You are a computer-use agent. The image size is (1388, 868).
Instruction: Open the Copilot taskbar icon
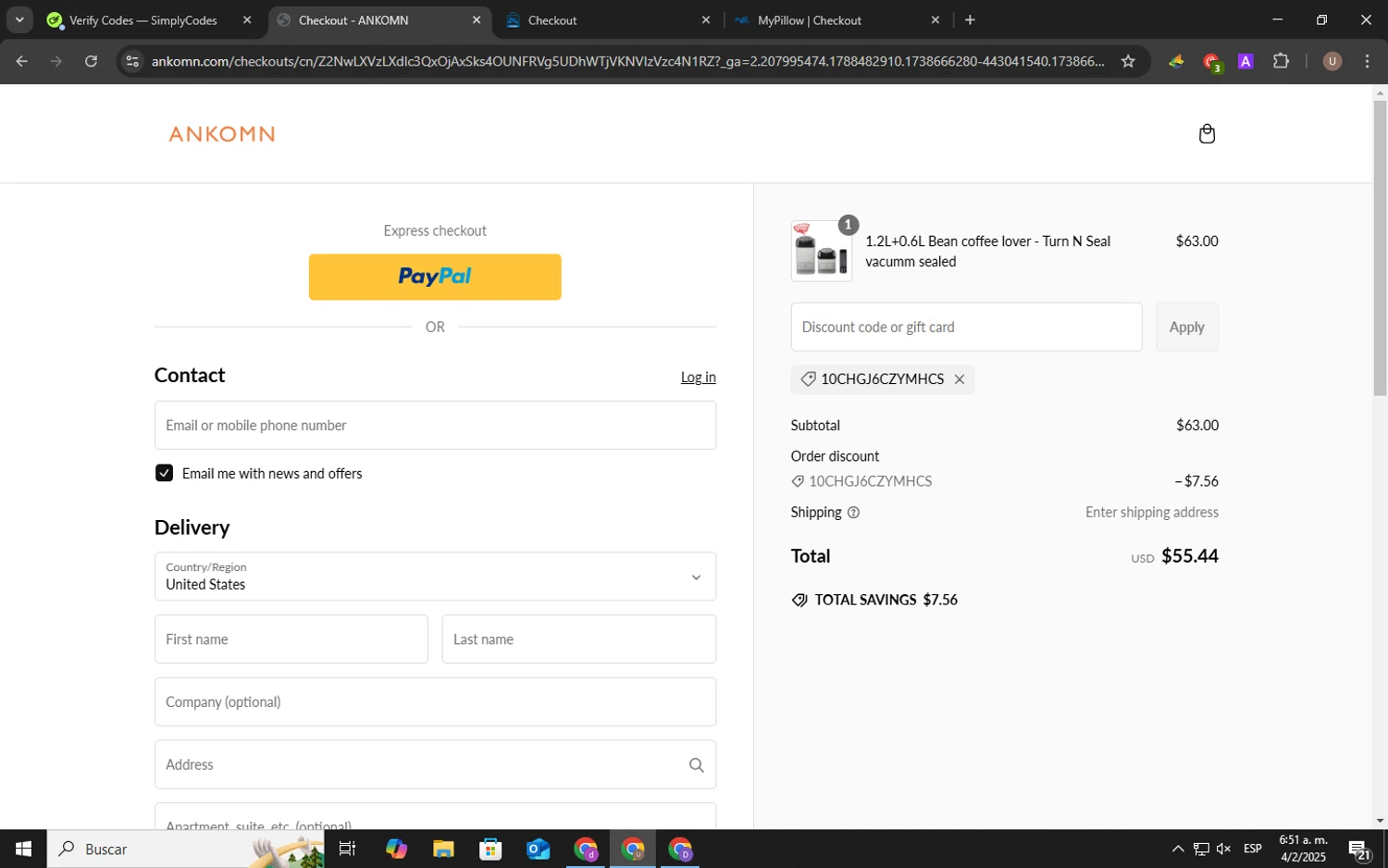pyautogui.click(x=396, y=849)
